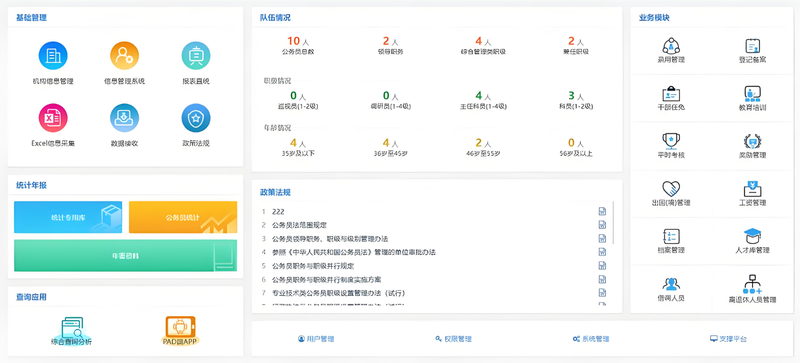Go to 权限管理 in bottom bar

tap(453, 338)
